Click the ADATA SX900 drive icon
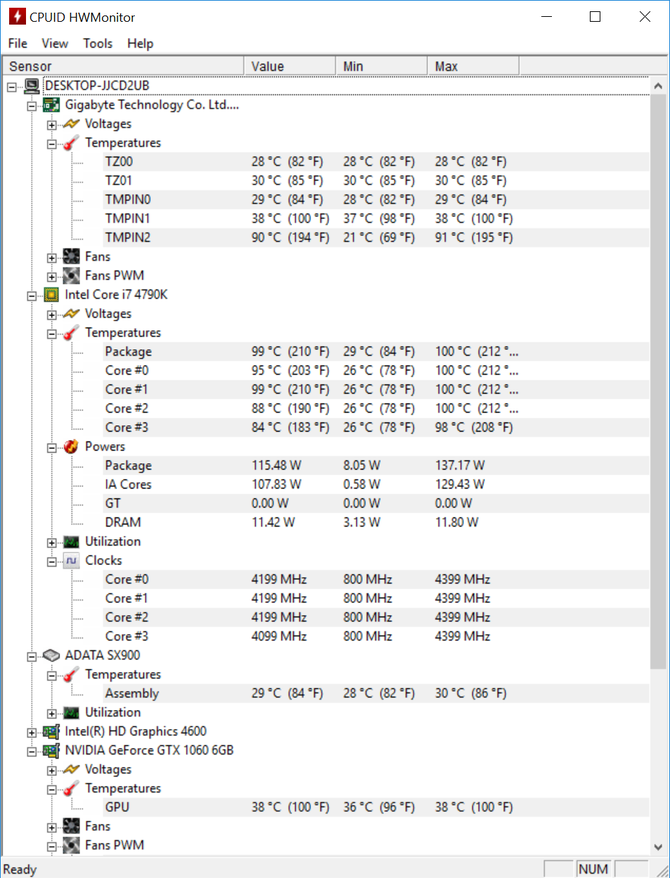670x878 pixels. pyautogui.click(x=51, y=655)
